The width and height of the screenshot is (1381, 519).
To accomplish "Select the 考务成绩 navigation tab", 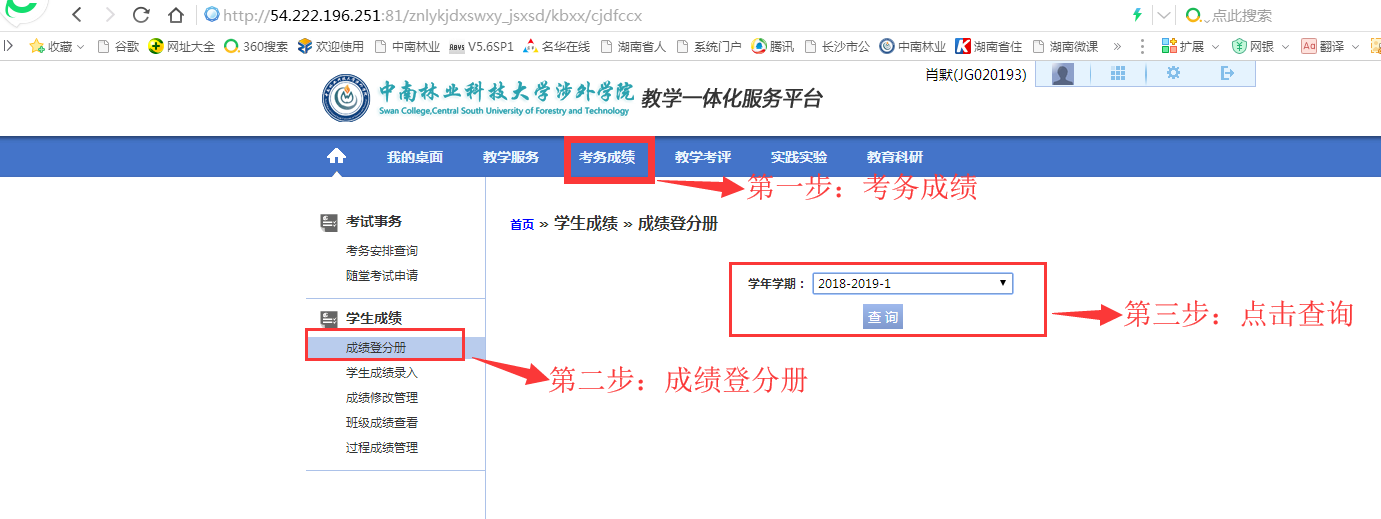I will [x=607, y=157].
